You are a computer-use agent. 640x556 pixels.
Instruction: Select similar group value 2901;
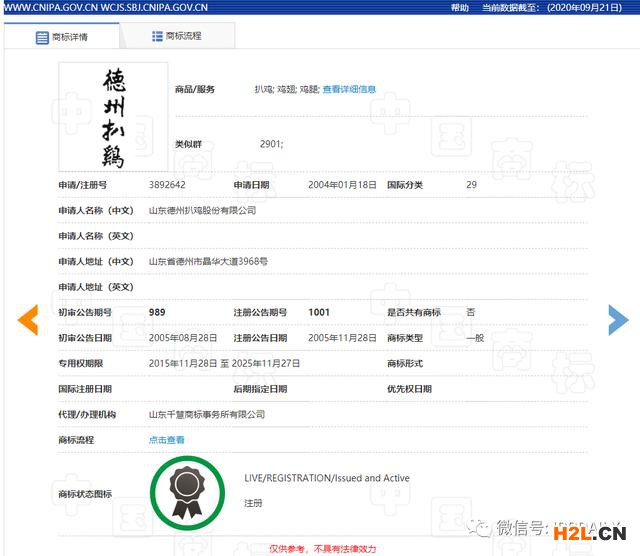pyautogui.click(x=271, y=144)
